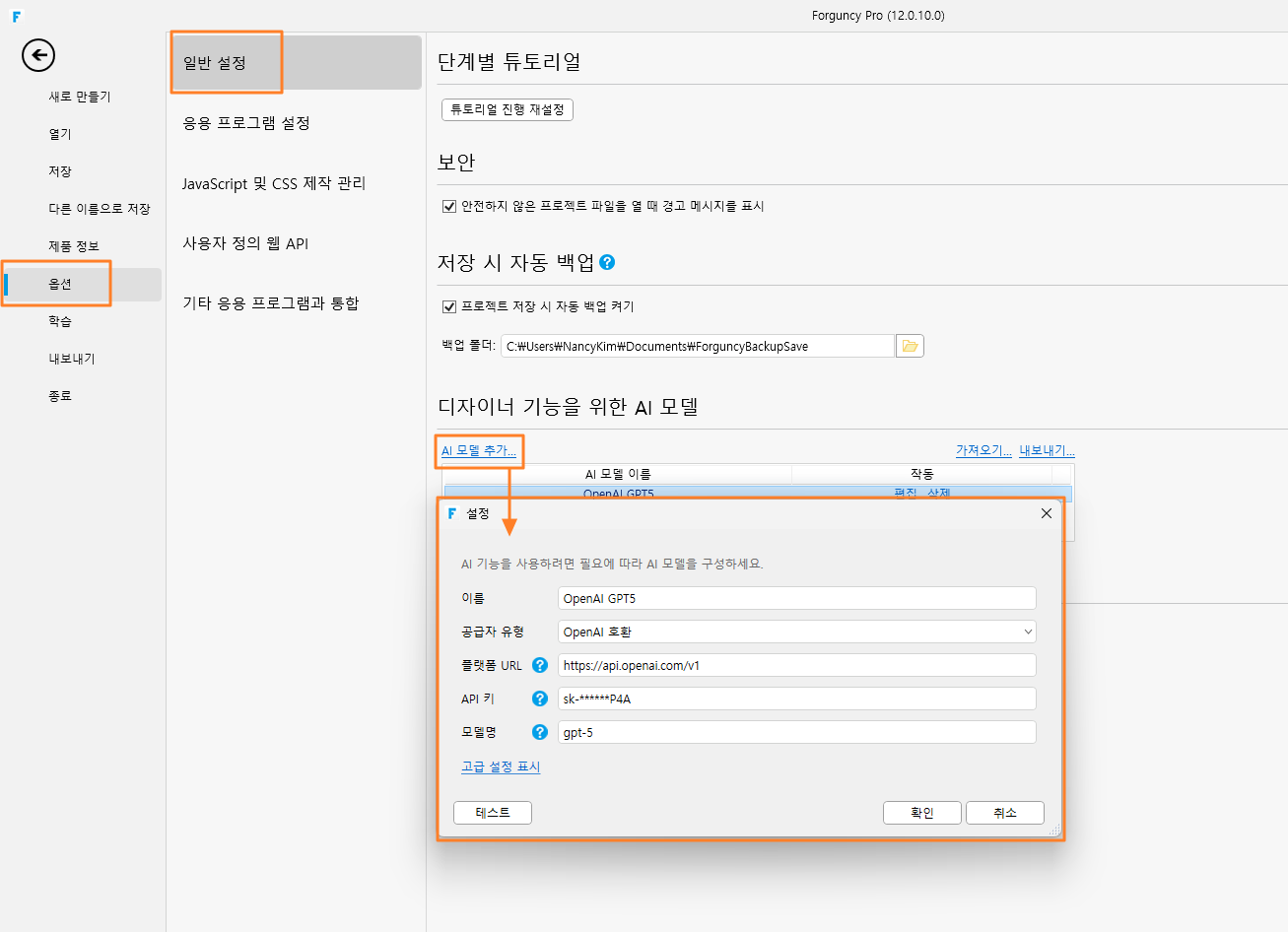
Task: Toggle 프로젝트 저장 시 자동 백업 켜기 checkbox
Action: (449, 306)
